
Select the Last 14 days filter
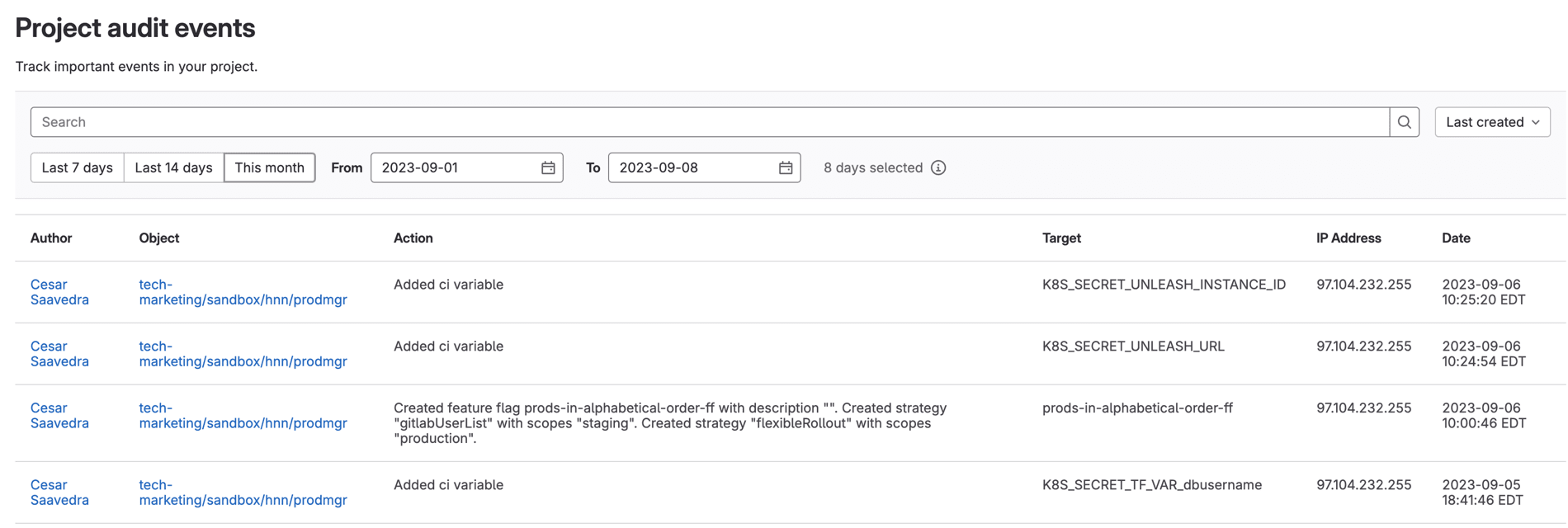click(x=173, y=167)
